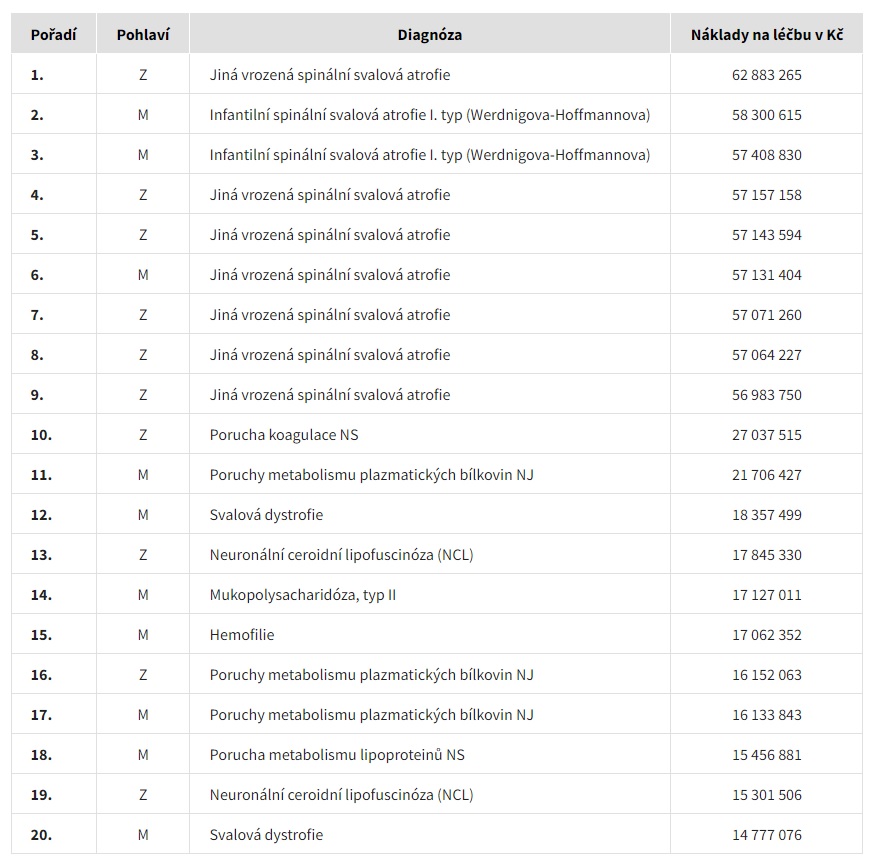
Task: Click the "Pohlaví" column header
Action: pos(143,35)
